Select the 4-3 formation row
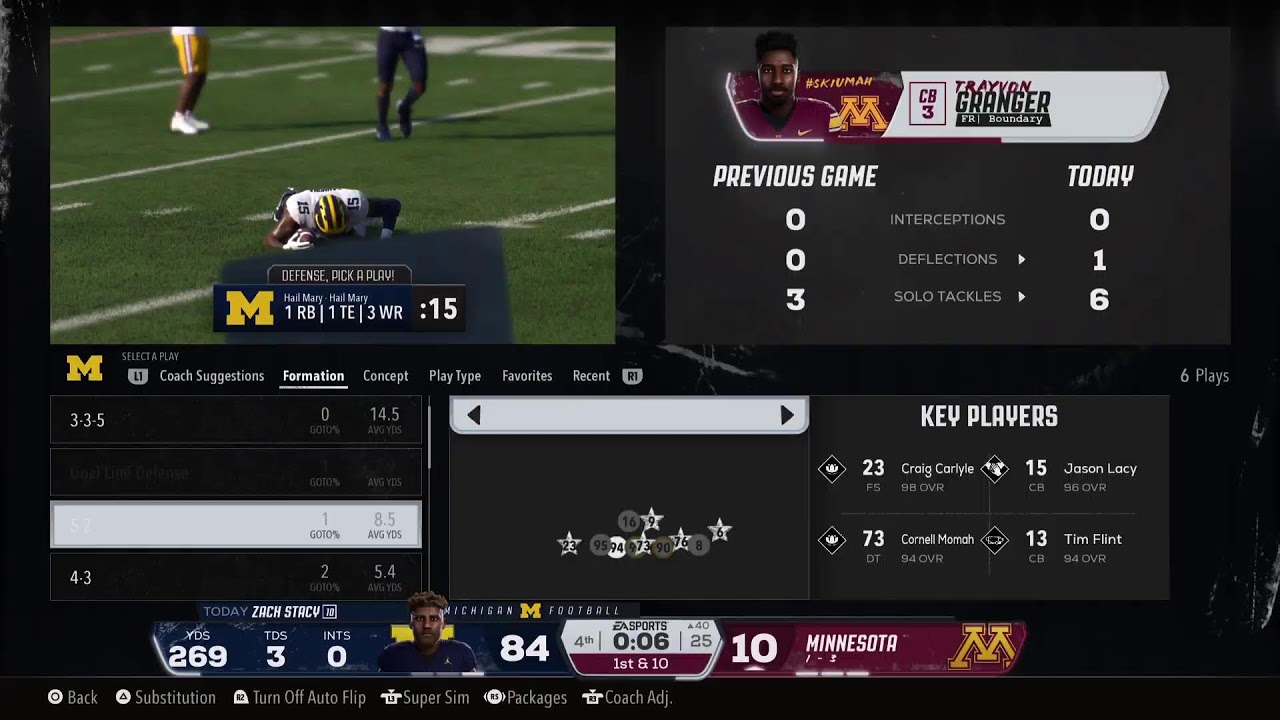This screenshot has height=720, width=1280. (x=236, y=577)
